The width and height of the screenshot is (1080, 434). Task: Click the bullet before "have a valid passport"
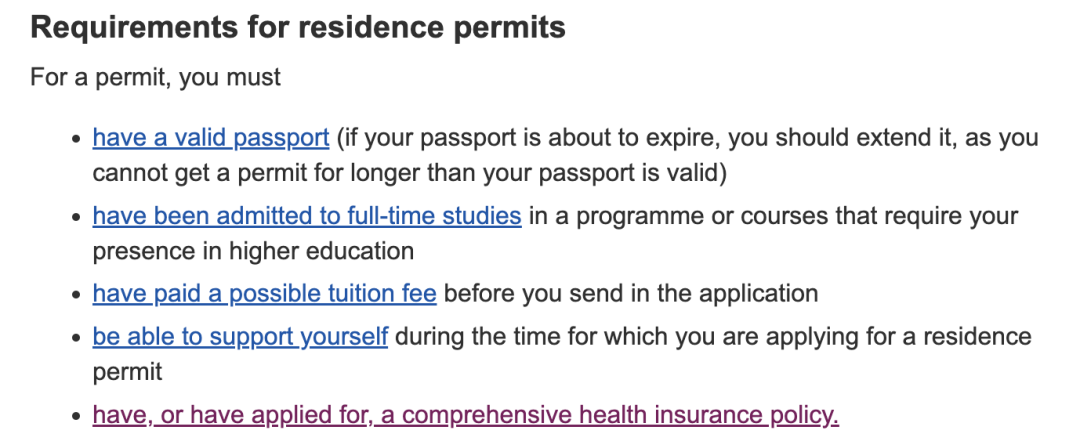tap(77, 139)
